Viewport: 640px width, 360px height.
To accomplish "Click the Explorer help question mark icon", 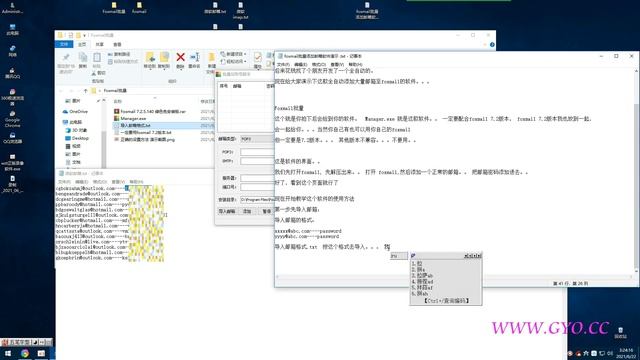I will [x=492, y=44].
